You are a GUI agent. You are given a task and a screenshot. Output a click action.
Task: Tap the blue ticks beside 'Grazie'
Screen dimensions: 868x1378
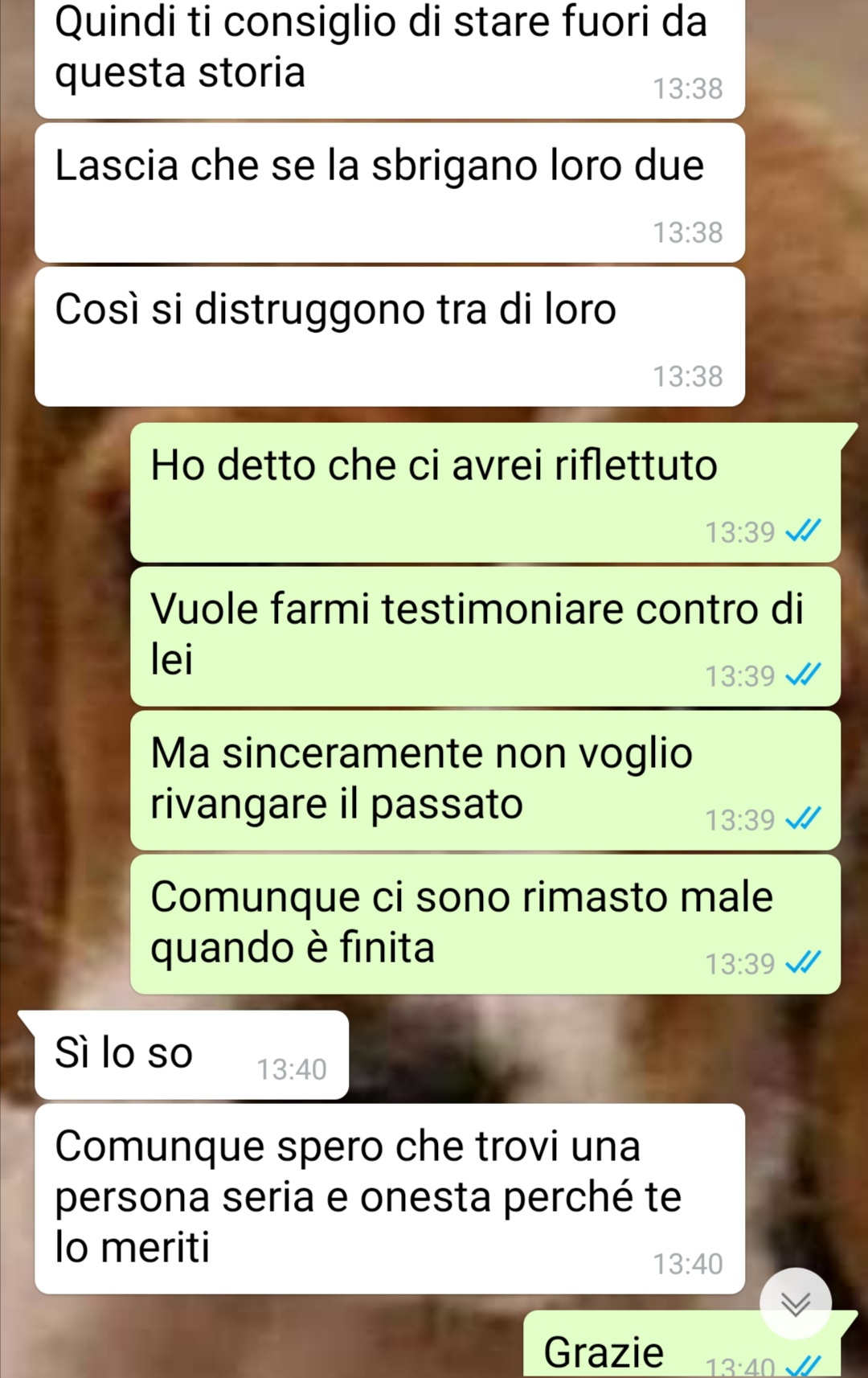pyautogui.click(x=803, y=1366)
